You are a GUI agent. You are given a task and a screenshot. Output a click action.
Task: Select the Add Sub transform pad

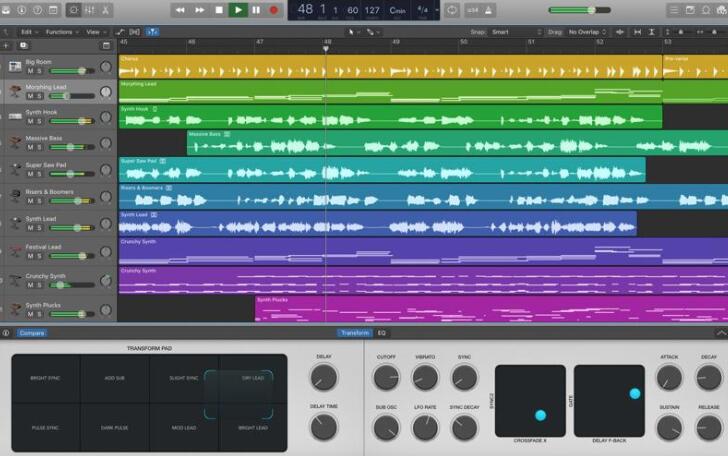[x=115, y=378]
